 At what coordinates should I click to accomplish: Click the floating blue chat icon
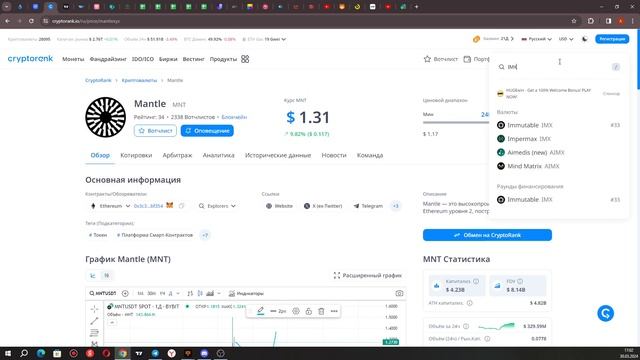tap(605, 313)
